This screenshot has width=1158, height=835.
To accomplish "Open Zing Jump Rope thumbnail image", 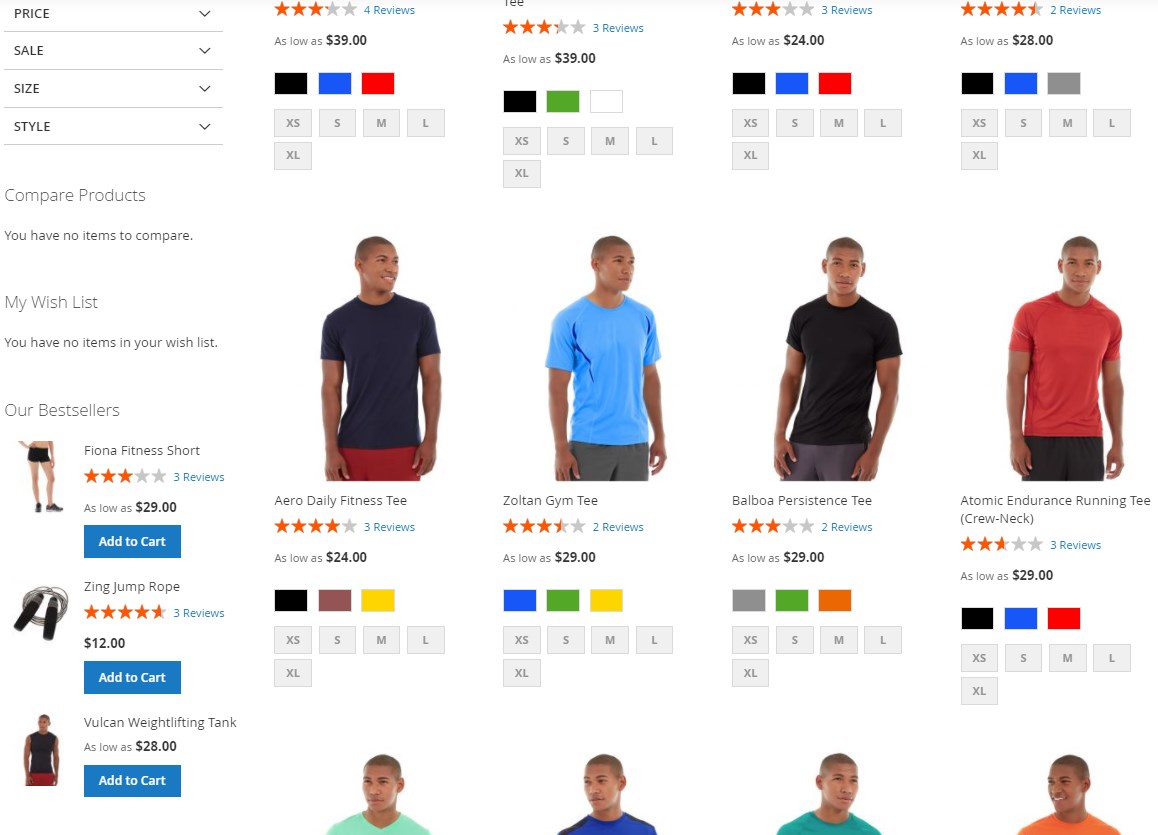I will [x=41, y=612].
